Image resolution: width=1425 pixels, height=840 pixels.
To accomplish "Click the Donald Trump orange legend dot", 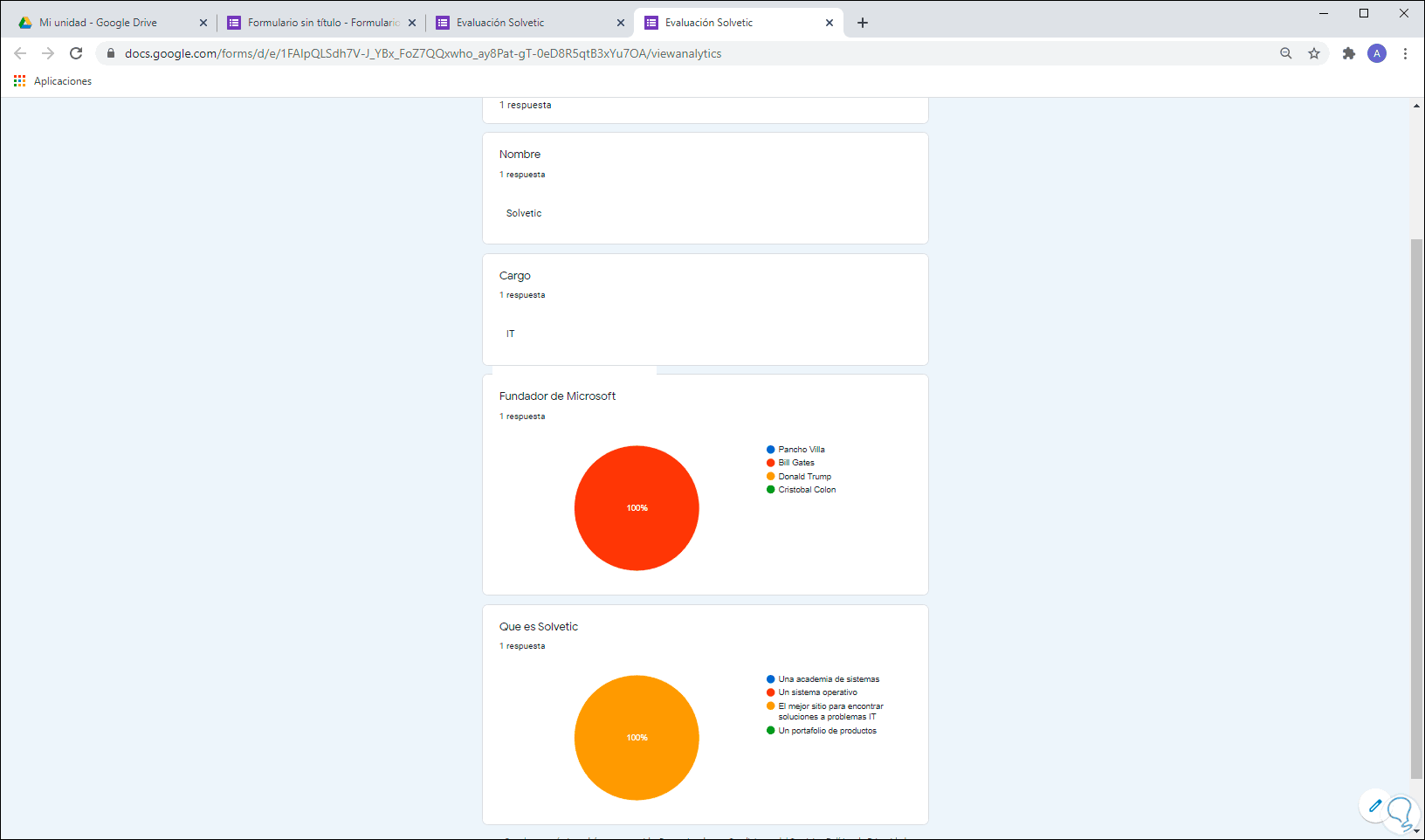I will point(771,477).
